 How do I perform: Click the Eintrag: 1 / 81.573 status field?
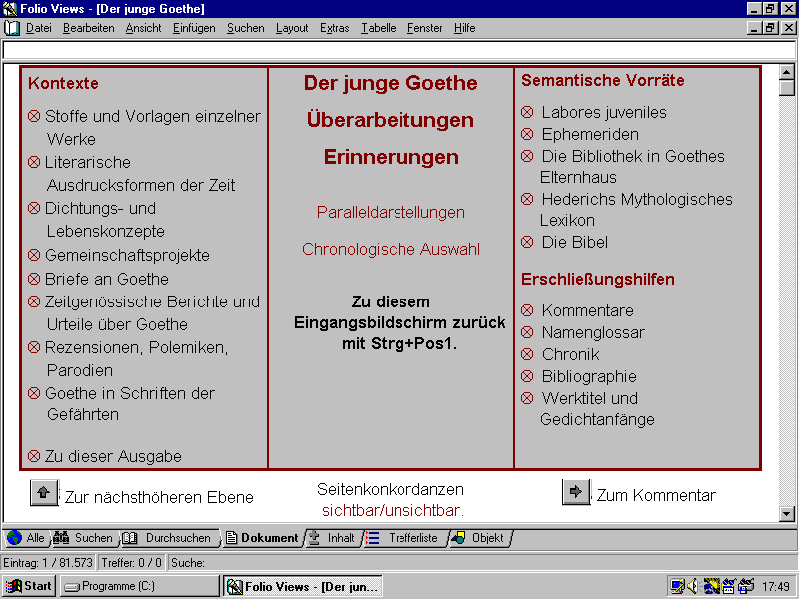[x=48, y=563]
